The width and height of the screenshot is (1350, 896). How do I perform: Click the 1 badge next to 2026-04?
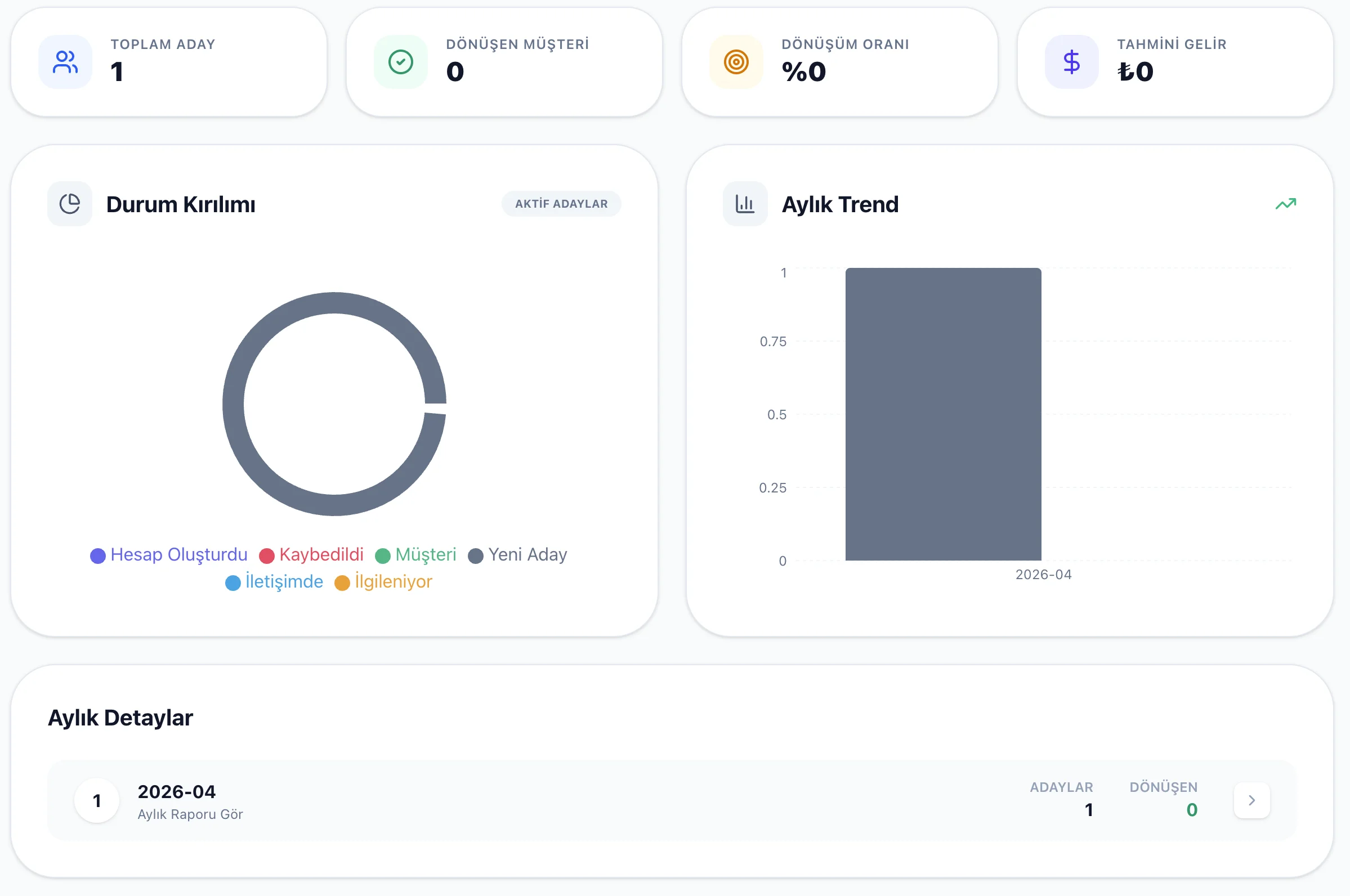coord(96,800)
